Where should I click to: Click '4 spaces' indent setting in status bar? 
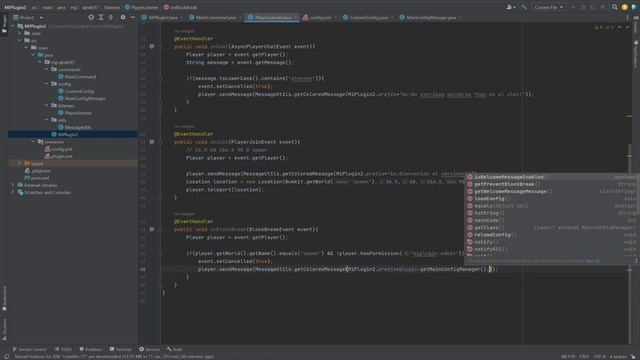[x=618, y=356]
